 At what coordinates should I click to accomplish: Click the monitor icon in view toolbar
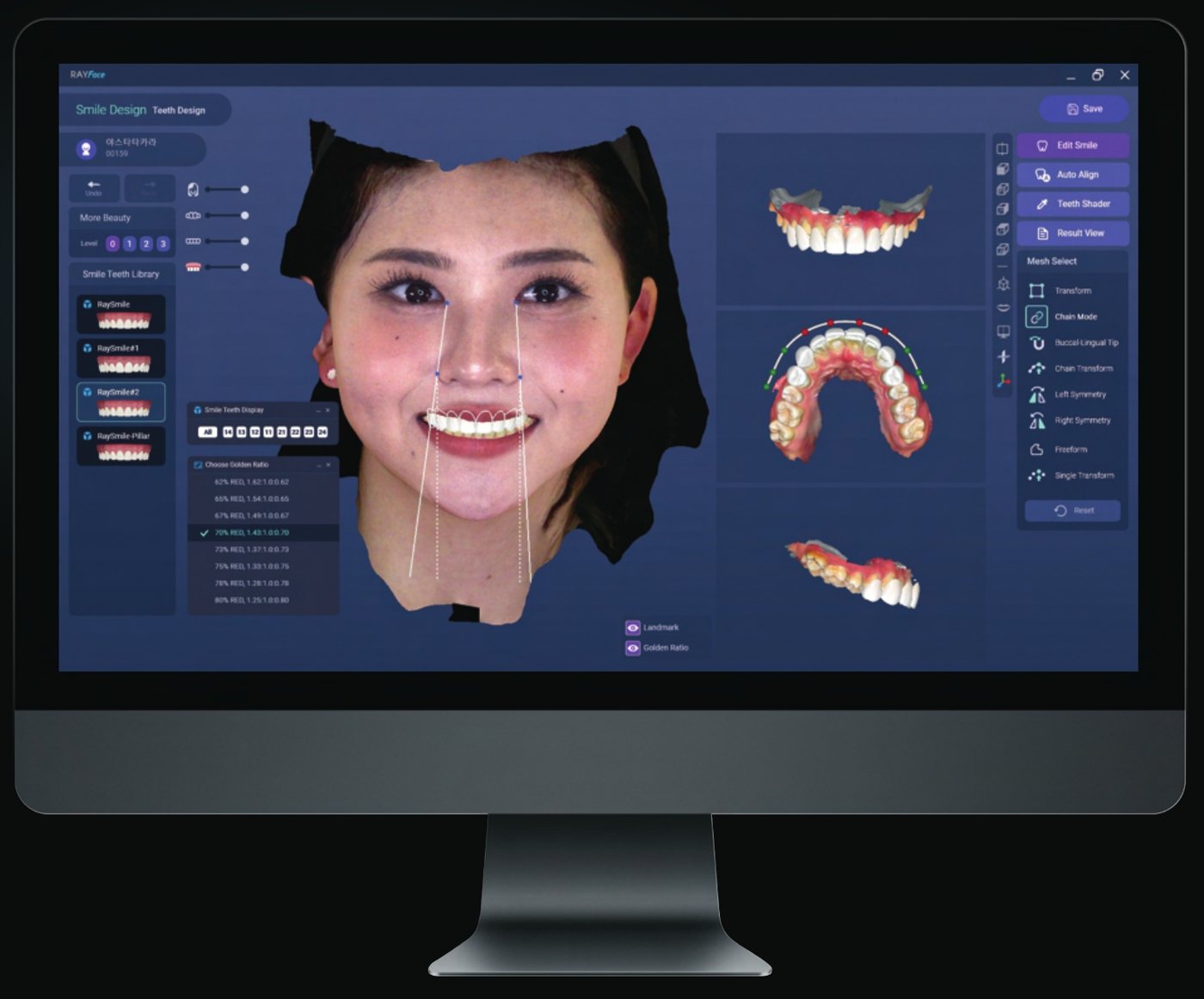click(x=1003, y=332)
